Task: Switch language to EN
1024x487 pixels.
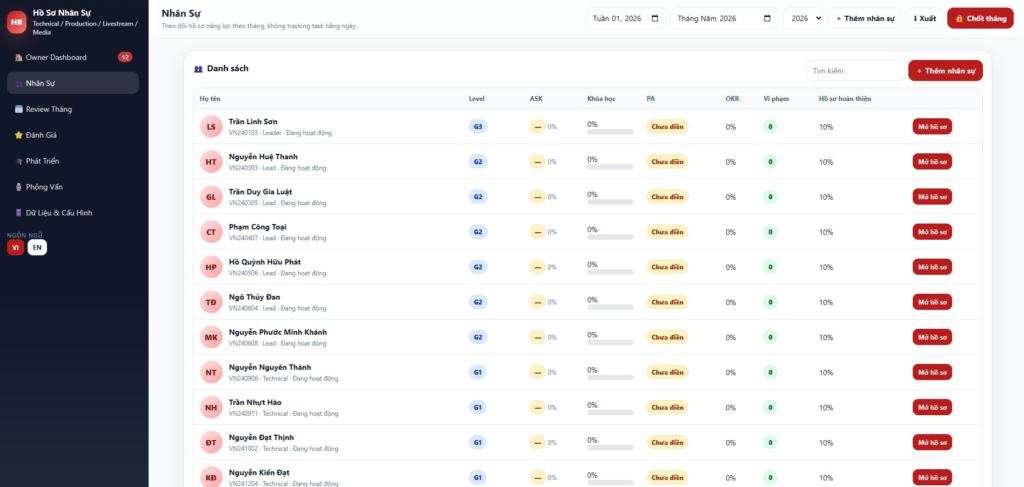Action: pos(37,247)
